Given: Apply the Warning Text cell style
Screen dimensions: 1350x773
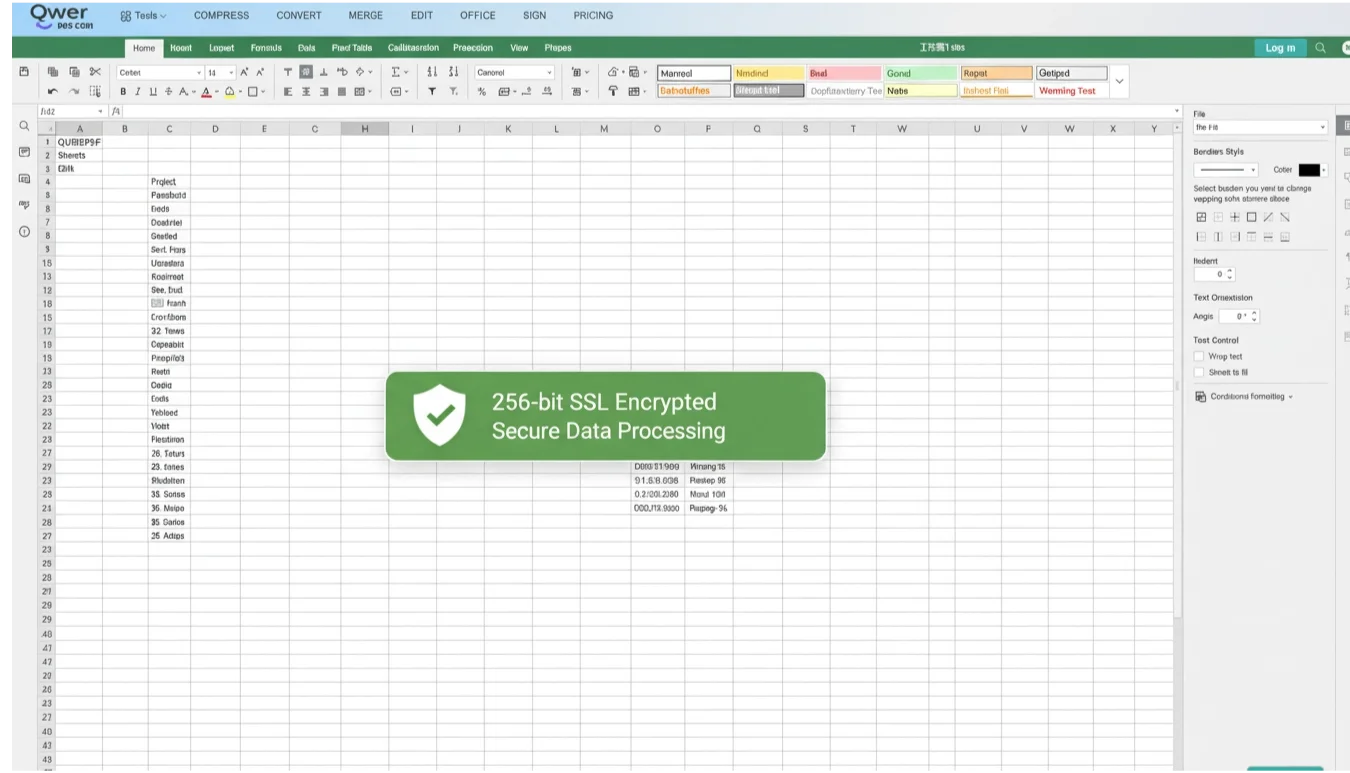Looking at the screenshot, I should click(x=1071, y=91).
